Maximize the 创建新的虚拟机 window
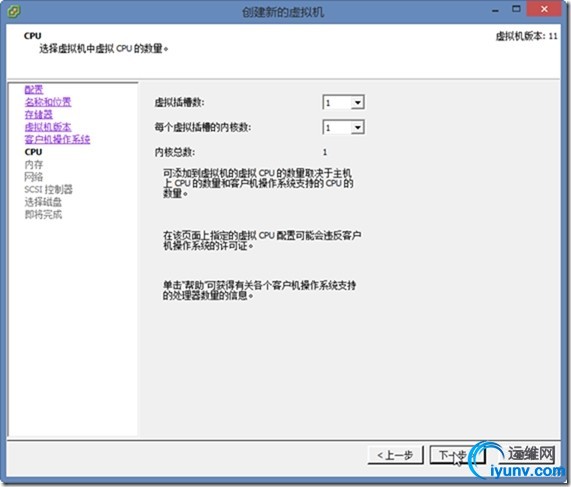Viewport: 571px width, 487px height. (516, 9)
